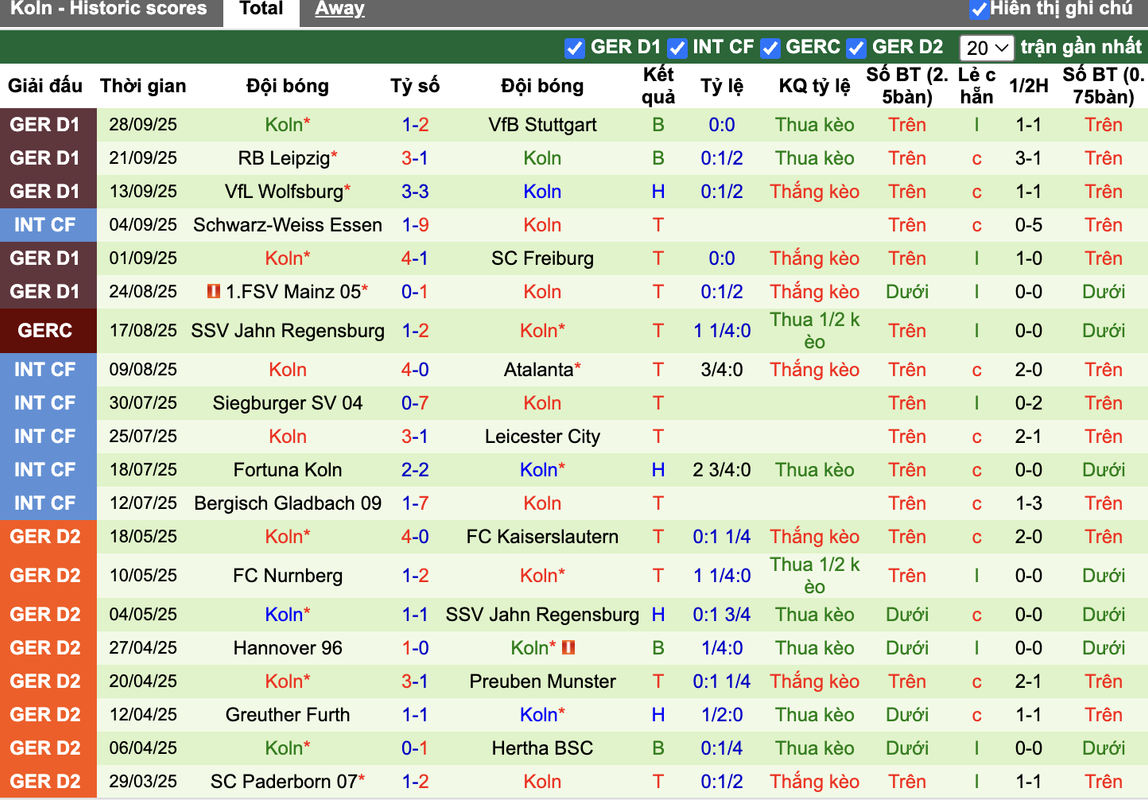Click Fortuna Koln team name
1148x800 pixels.
click(288, 470)
